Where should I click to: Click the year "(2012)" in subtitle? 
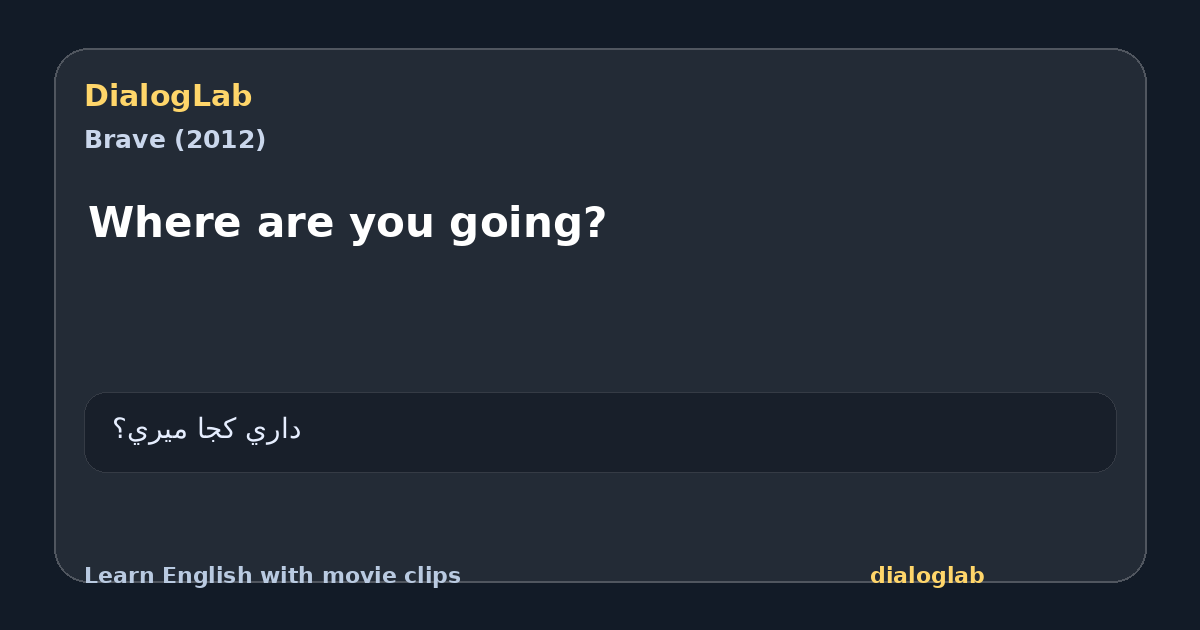220,140
